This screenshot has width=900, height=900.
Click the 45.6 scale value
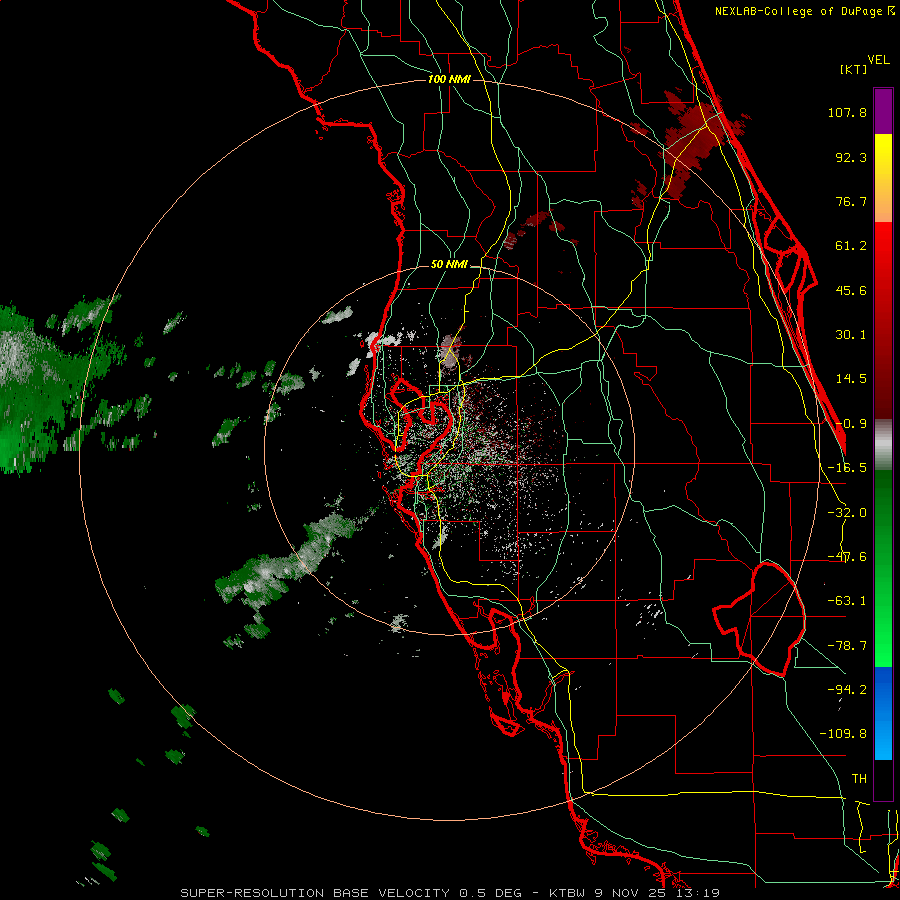tap(851, 290)
